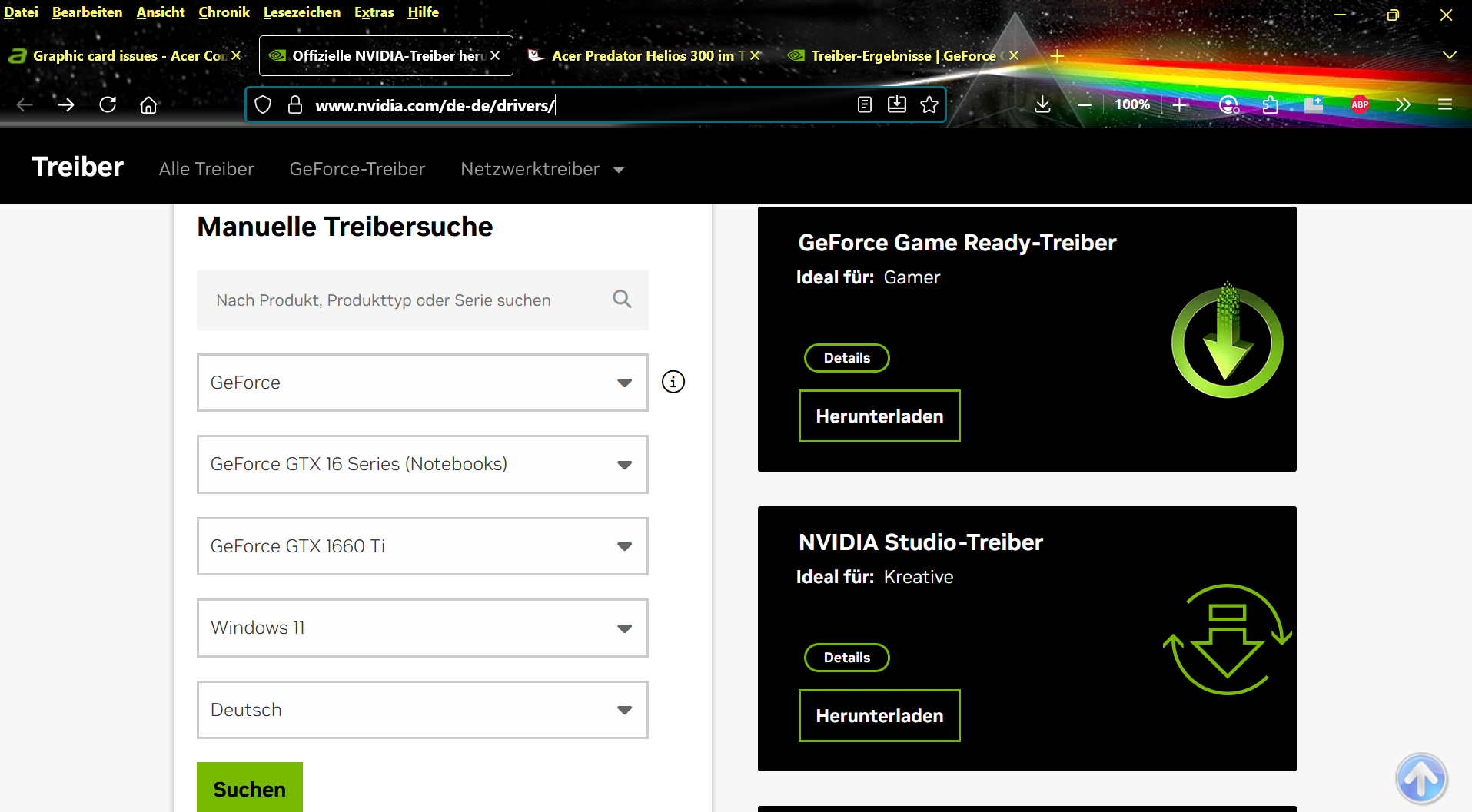Switch to the 'Acer Predator Helios 300' tab
This screenshot has height=812, width=1472.
(644, 55)
